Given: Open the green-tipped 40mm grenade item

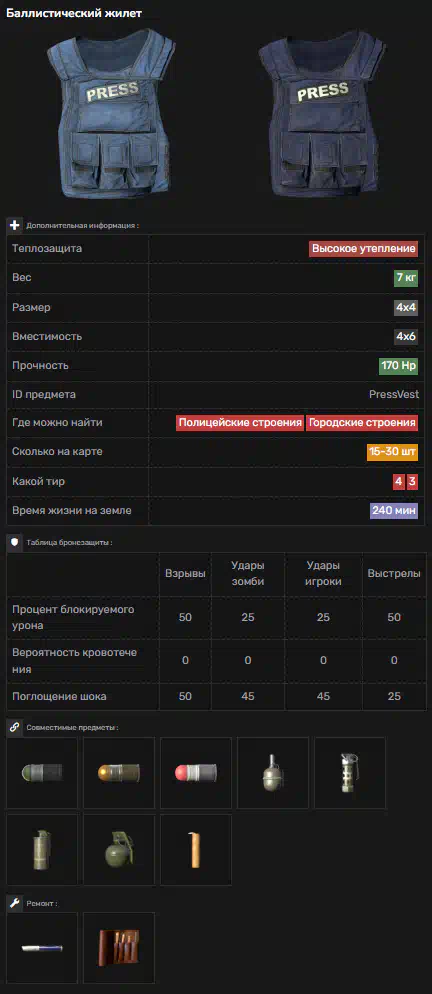Looking at the screenshot, I should click(42, 773).
